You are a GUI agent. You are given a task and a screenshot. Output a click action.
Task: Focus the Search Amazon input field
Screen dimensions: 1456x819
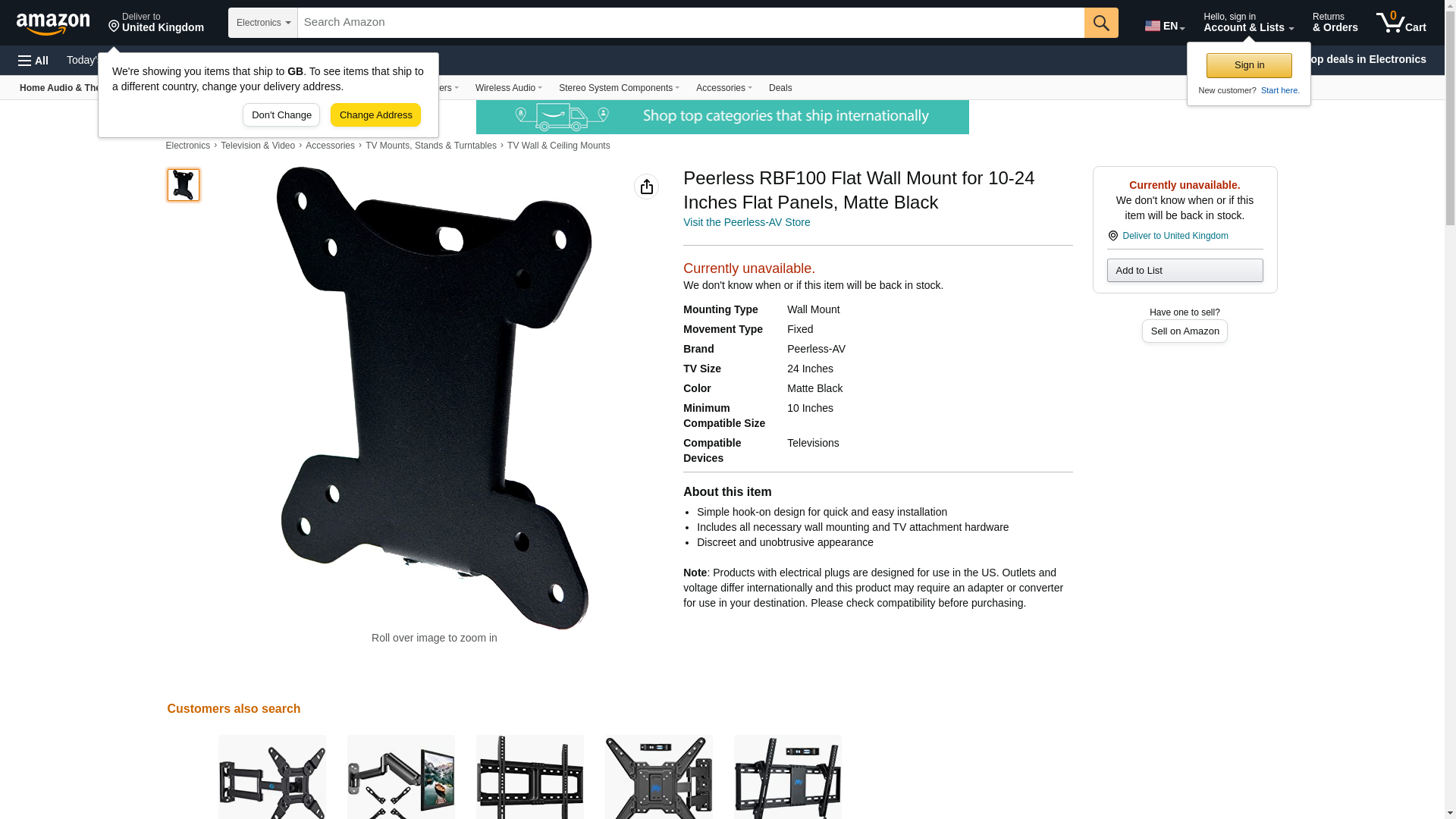click(691, 23)
